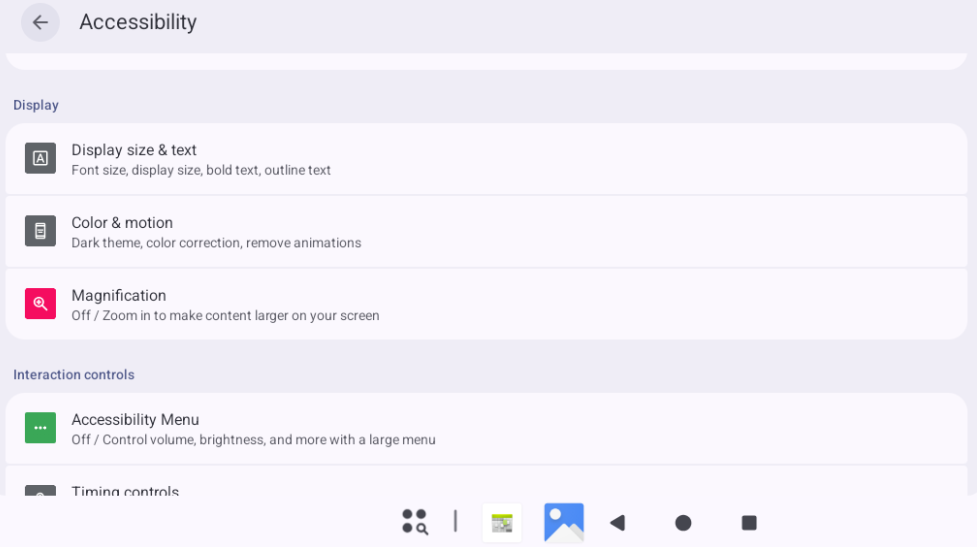Open Color & motion settings
The height and width of the screenshot is (547, 977).
point(486,232)
